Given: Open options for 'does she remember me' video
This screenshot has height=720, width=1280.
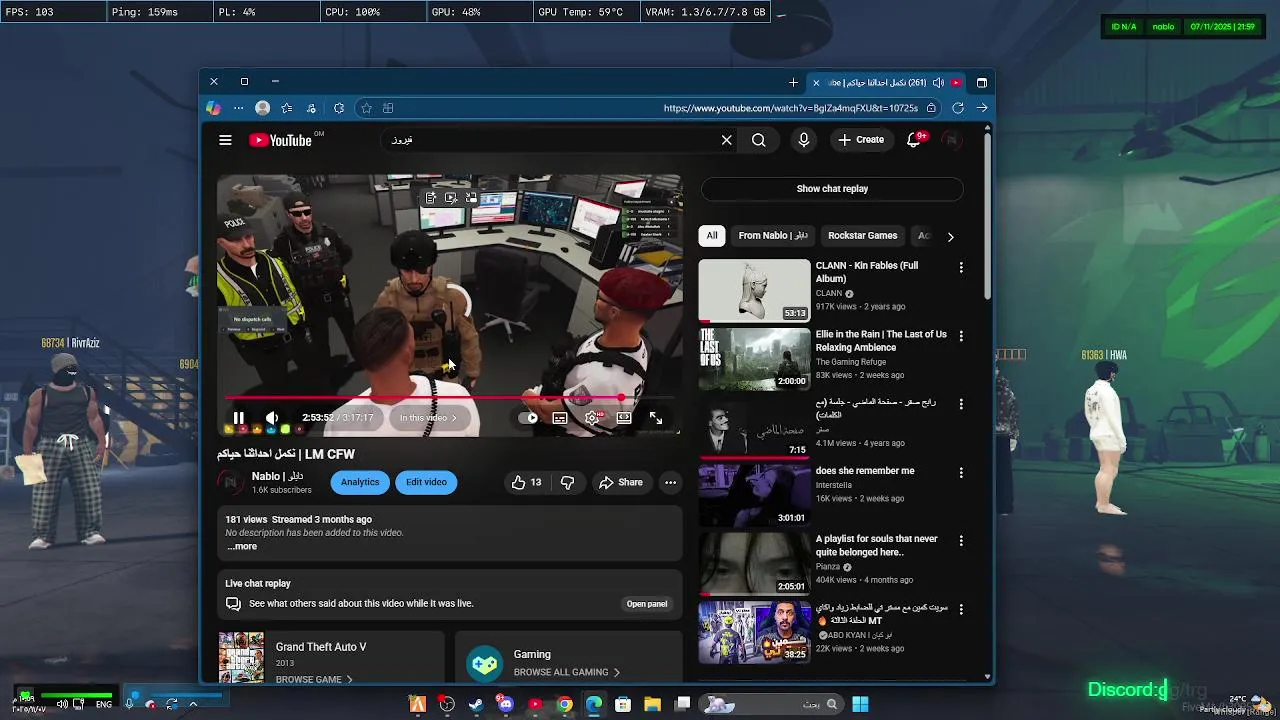Looking at the screenshot, I should [x=961, y=472].
